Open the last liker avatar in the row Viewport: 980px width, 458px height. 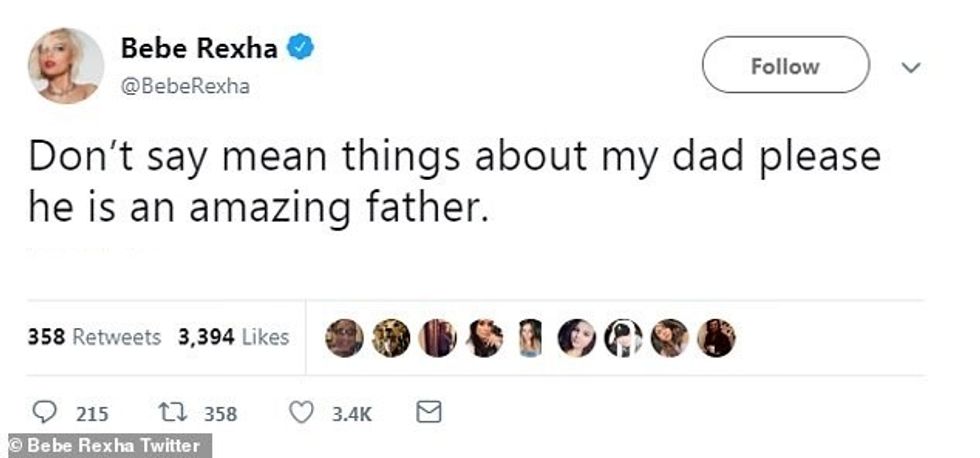point(716,339)
